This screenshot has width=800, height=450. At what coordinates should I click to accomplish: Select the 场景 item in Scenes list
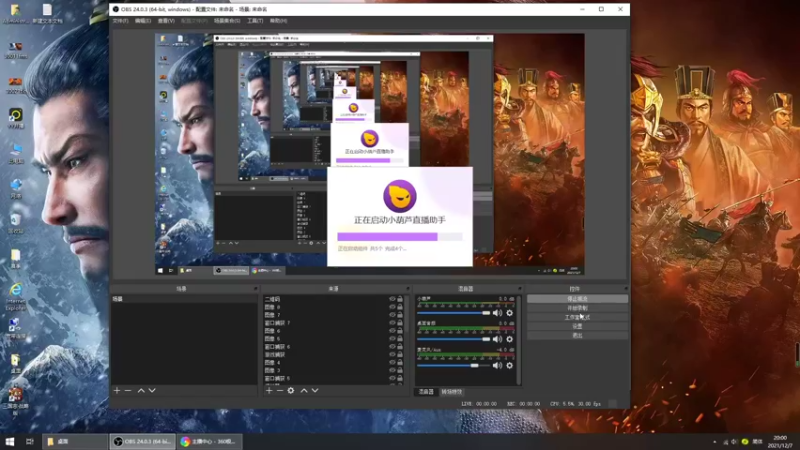(184, 299)
